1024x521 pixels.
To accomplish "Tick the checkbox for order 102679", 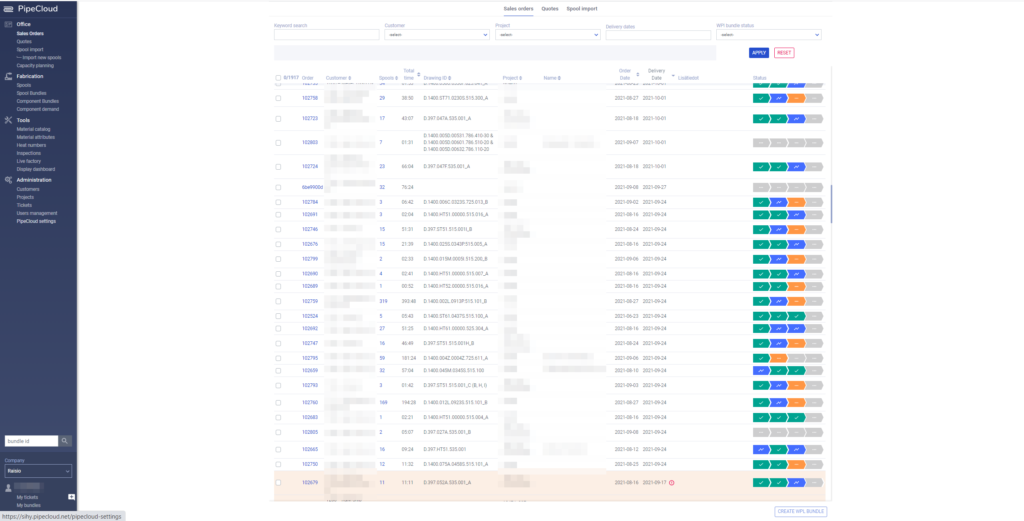I will tap(278, 482).
